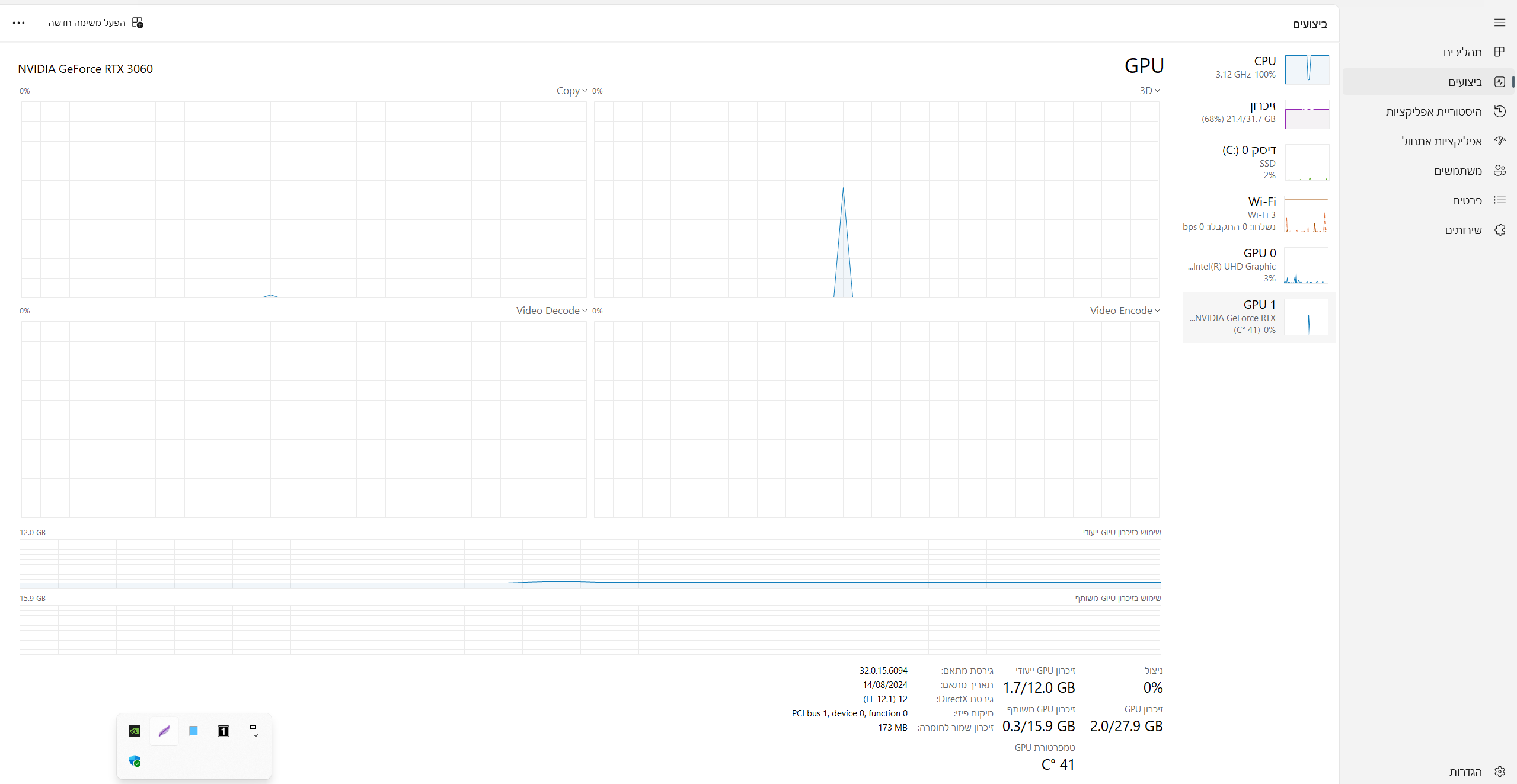Viewport: 1517px width, 784px height.
Task: Select the היסטוריית אפליקציות tab
Action: pyautogui.click(x=1428, y=111)
